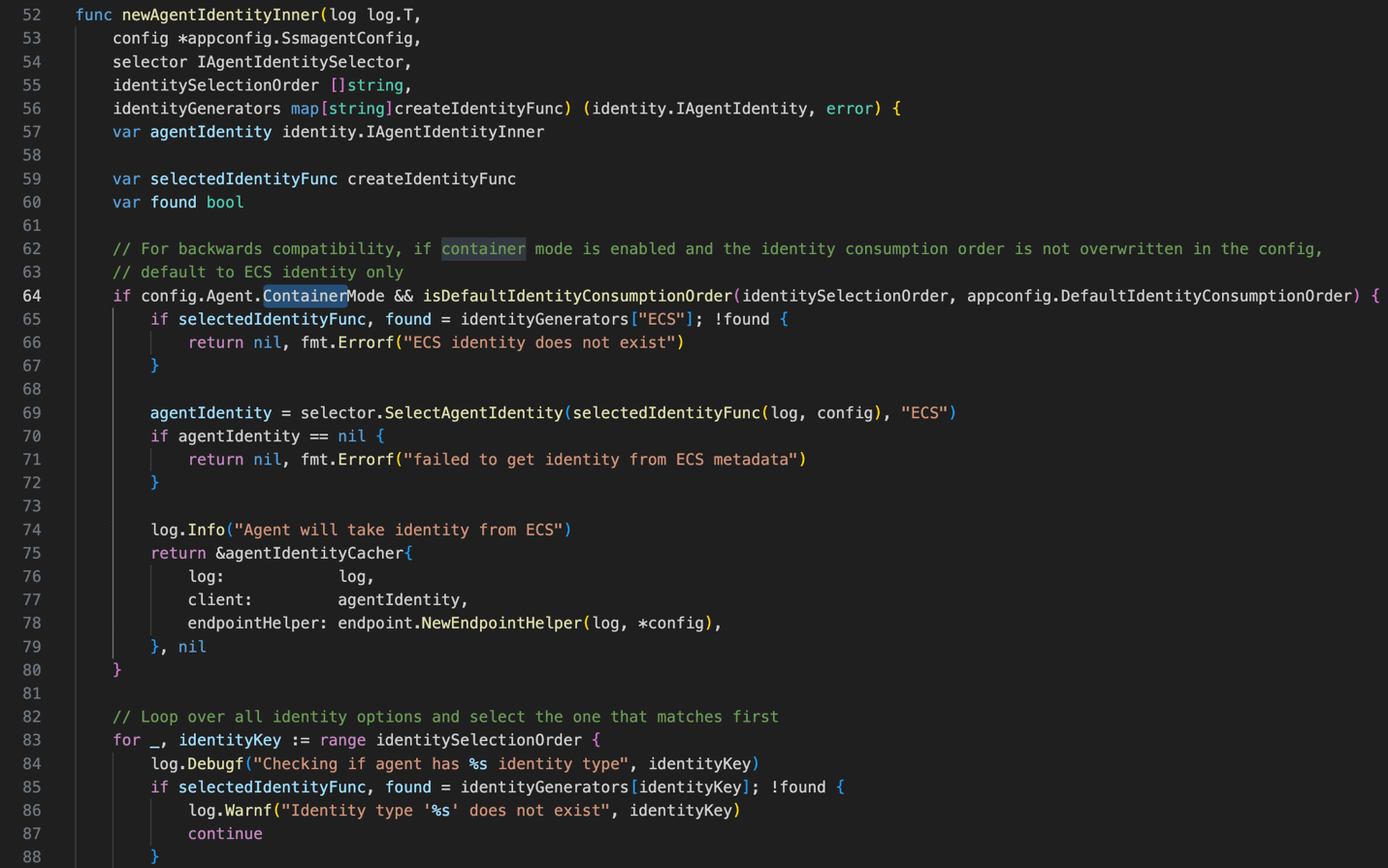Click line number 83 in the gutter

[30, 739]
